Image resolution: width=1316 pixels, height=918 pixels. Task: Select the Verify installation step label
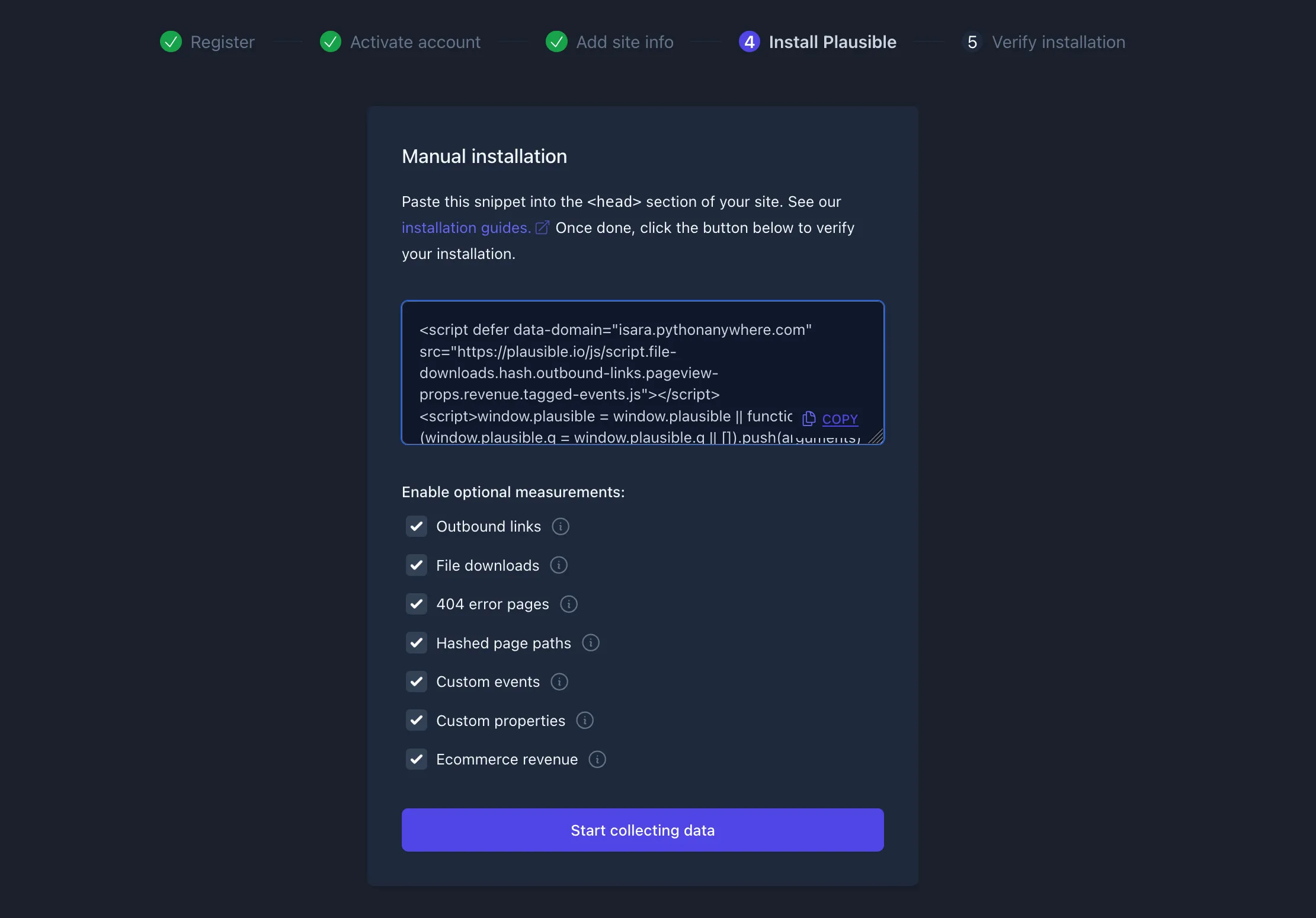click(x=1058, y=42)
